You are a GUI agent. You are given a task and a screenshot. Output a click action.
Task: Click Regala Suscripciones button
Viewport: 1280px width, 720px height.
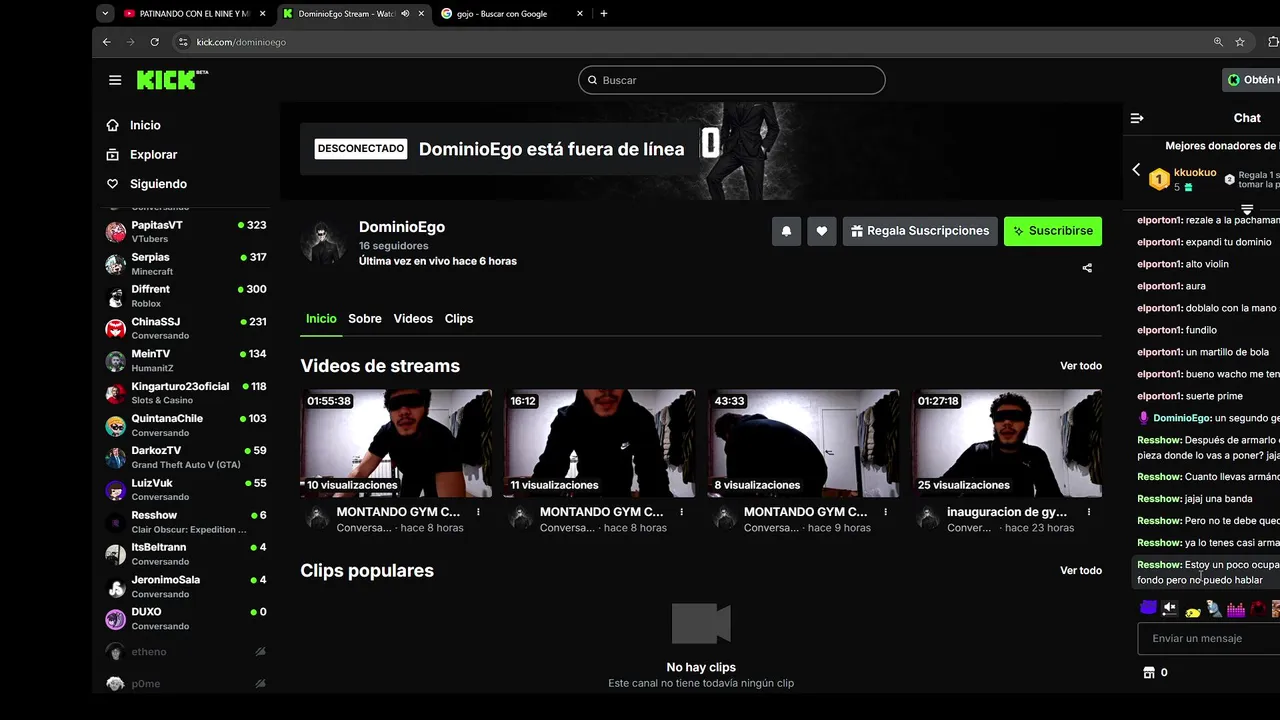click(x=920, y=231)
